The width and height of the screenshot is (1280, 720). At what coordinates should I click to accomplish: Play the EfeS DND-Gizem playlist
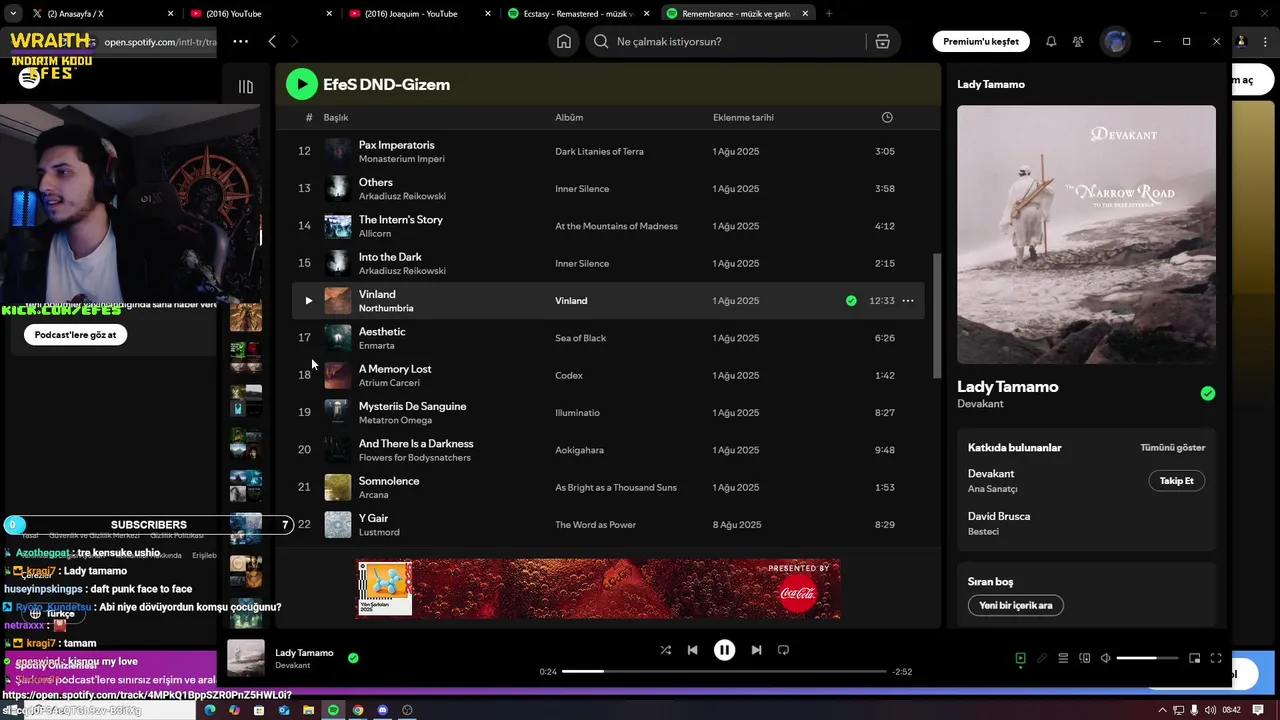point(301,84)
